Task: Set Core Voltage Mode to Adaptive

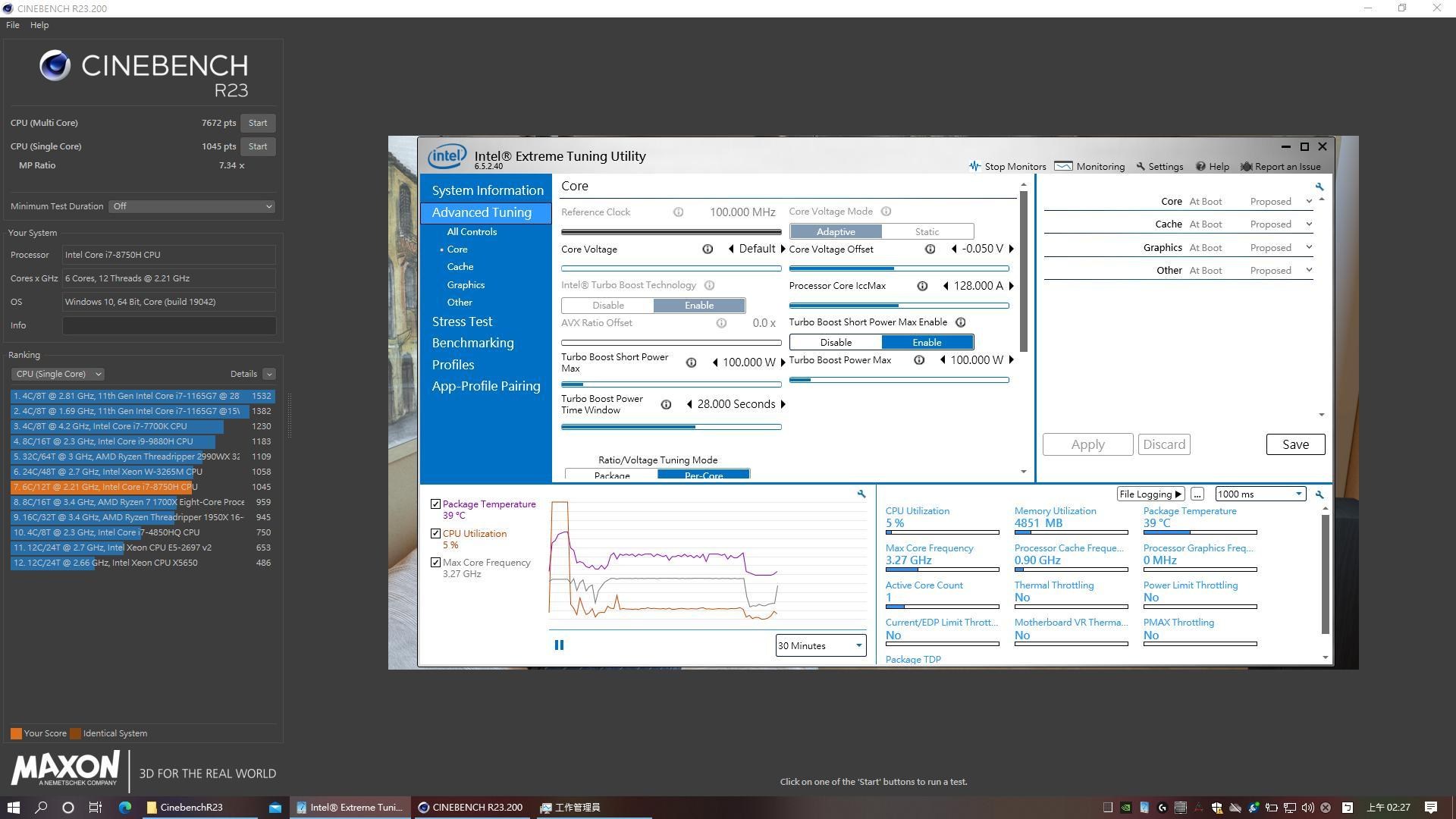Action: click(x=836, y=232)
